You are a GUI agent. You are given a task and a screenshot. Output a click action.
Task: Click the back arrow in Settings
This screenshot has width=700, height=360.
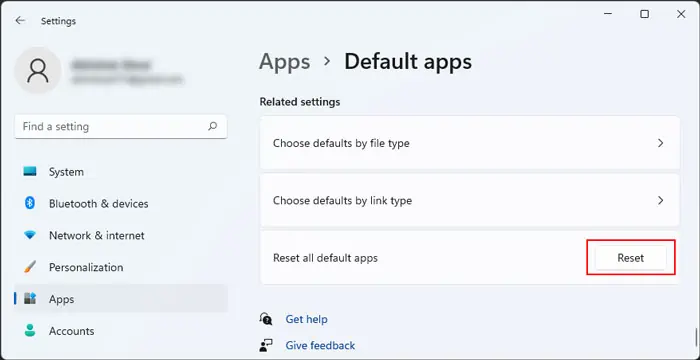[x=20, y=21]
